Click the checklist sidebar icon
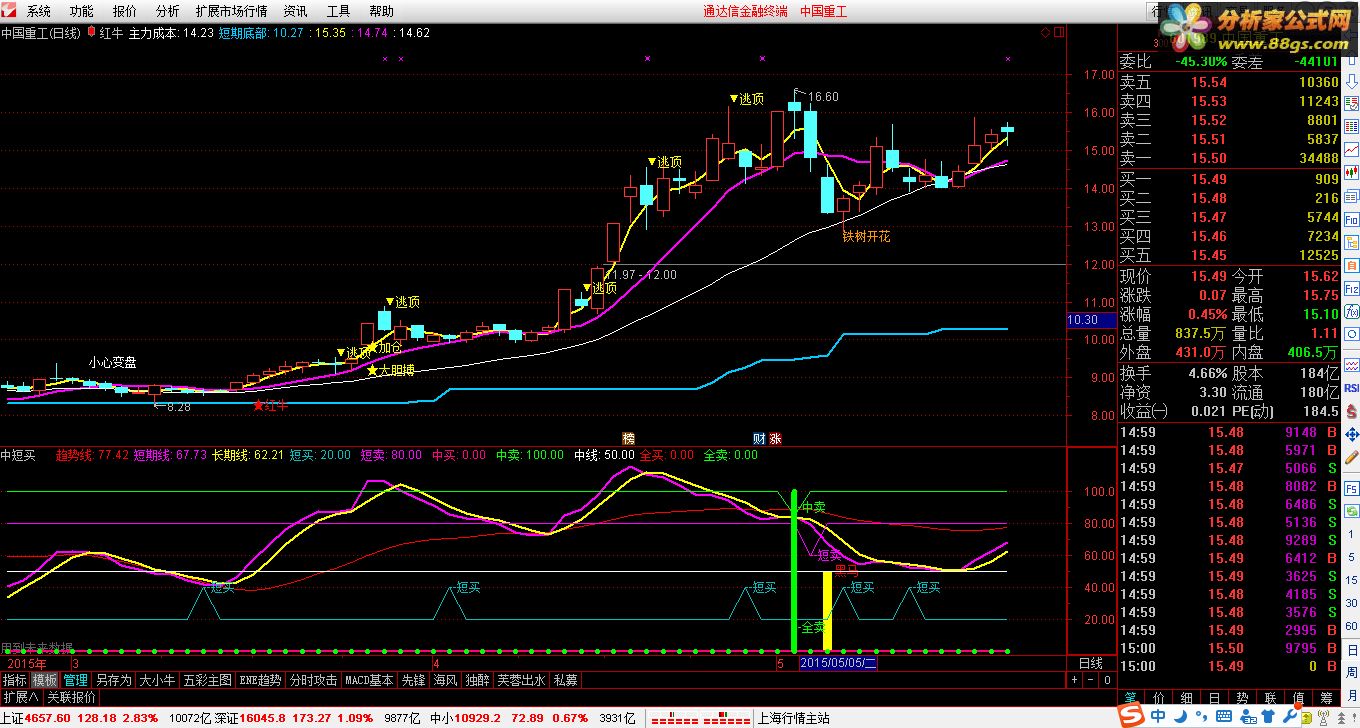Viewport: 1360px width, 728px height. 1350,104
